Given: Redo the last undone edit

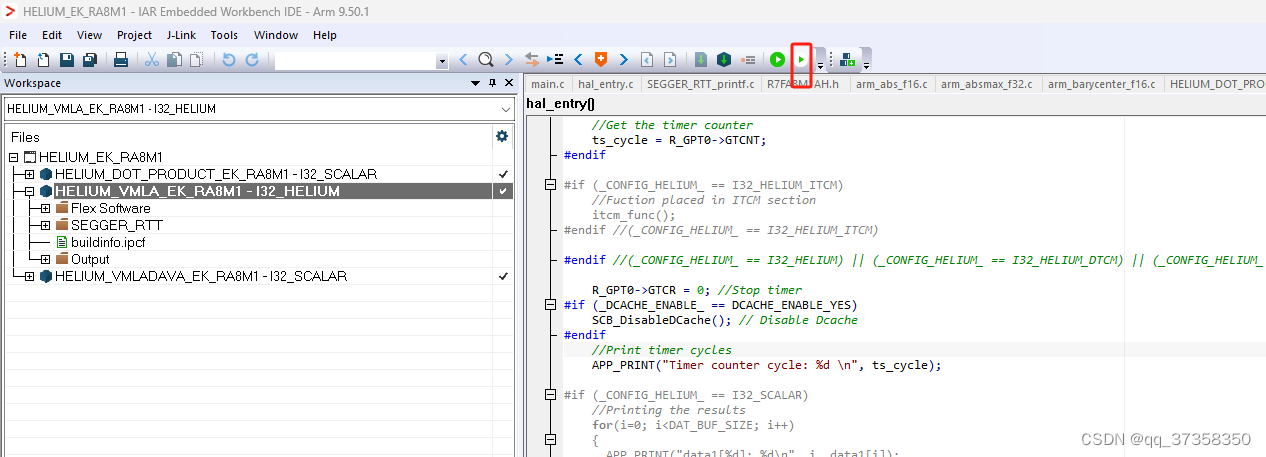Looking at the screenshot, I should [251, 60].
